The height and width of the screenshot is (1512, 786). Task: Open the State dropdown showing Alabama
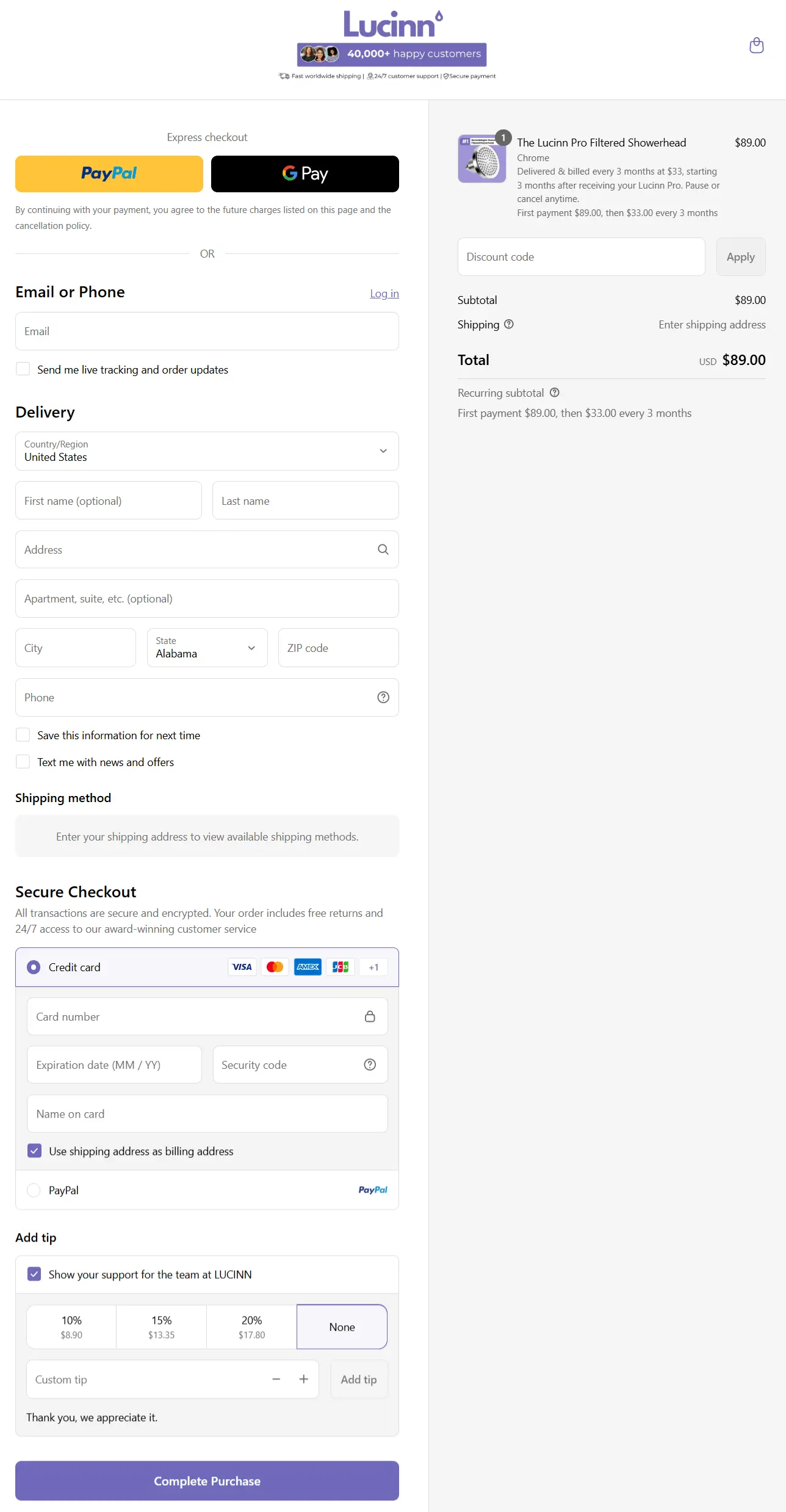pos(207,648)
